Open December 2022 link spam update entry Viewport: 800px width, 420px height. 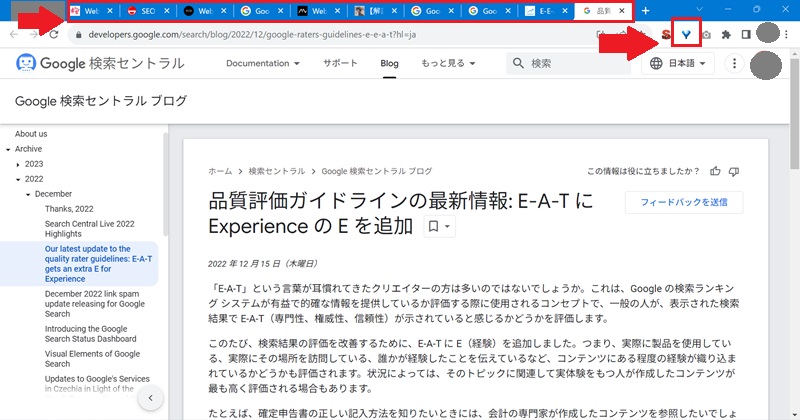click(x=94, y=304)
